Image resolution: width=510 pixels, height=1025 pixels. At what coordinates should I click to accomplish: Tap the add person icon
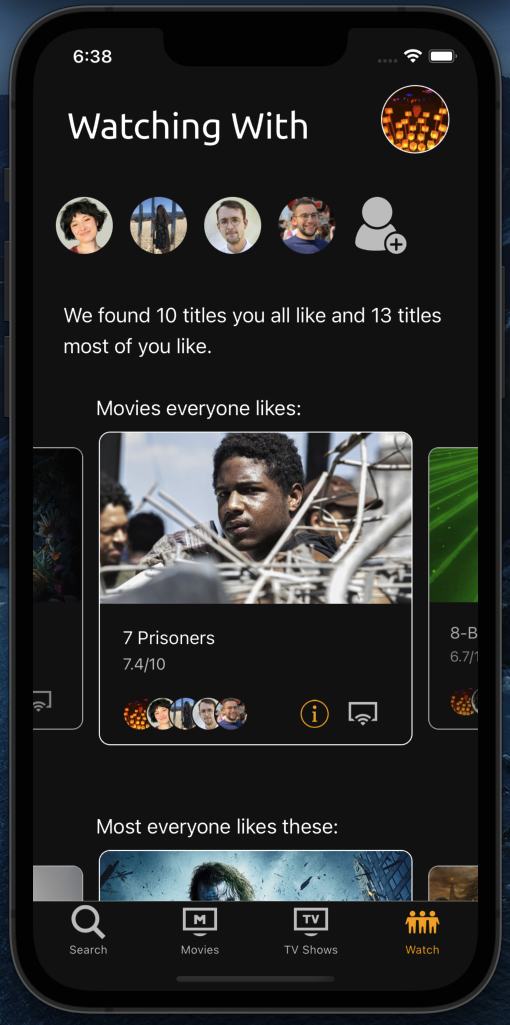(381, 226)
